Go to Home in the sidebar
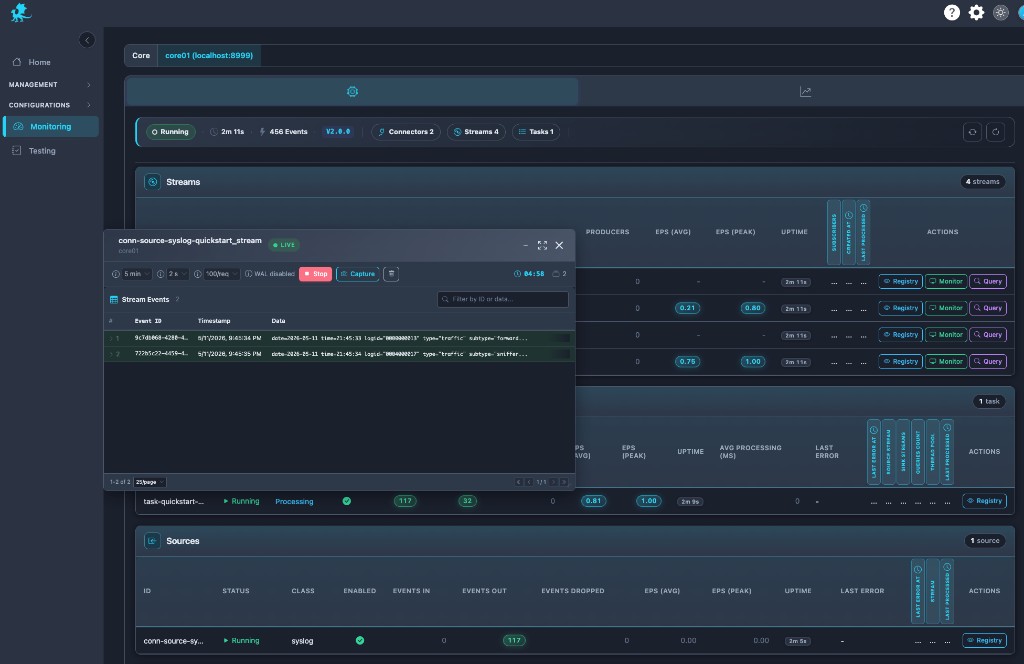This screenshot has width=1024, height=664. pyautogui.click(x=39, y=62)
